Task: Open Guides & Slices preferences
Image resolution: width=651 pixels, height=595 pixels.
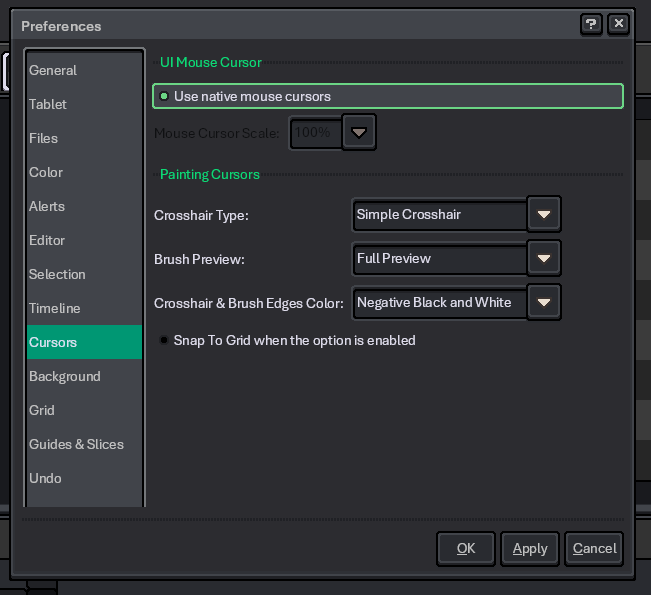Action: (77, 445)
